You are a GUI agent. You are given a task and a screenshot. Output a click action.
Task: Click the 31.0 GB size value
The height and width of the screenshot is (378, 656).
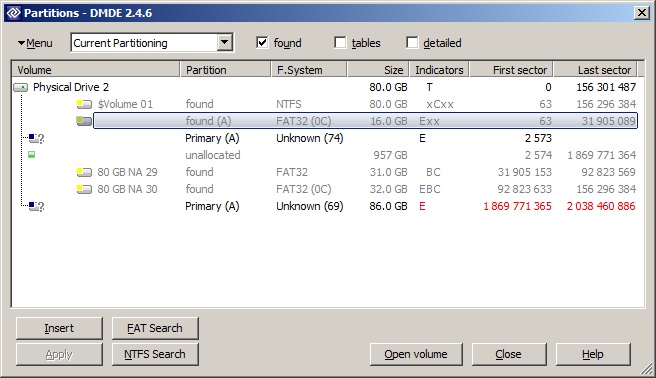[388, 172]
